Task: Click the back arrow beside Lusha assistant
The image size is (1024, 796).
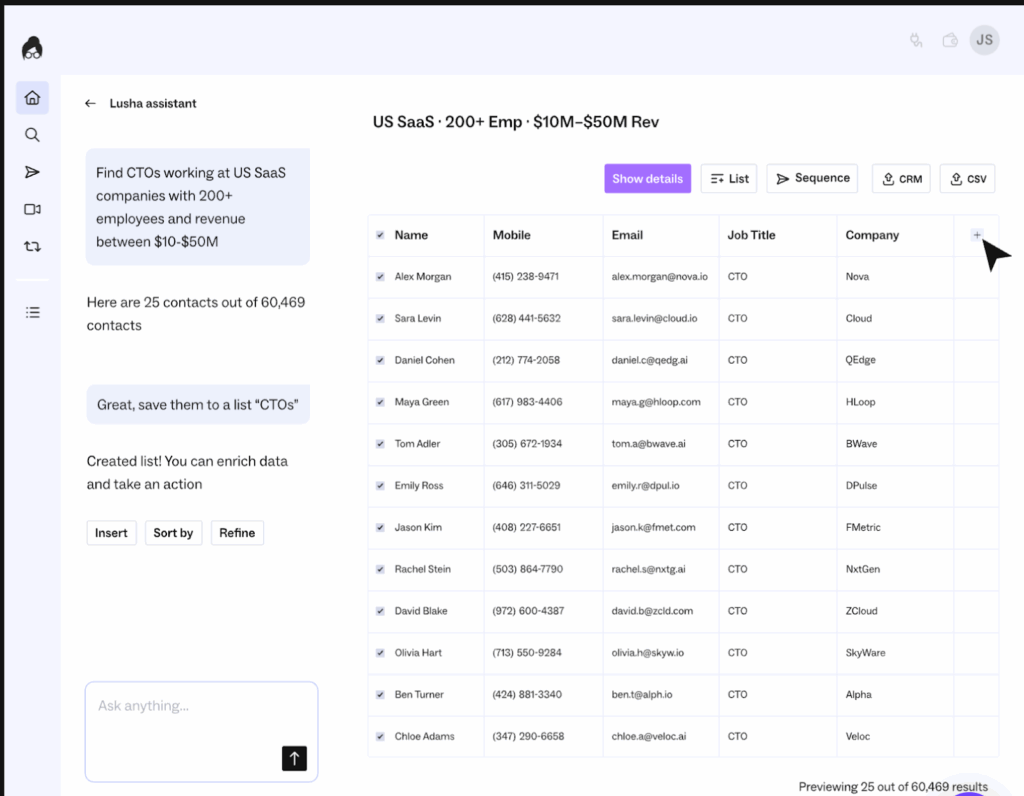Action: (91, 103)
